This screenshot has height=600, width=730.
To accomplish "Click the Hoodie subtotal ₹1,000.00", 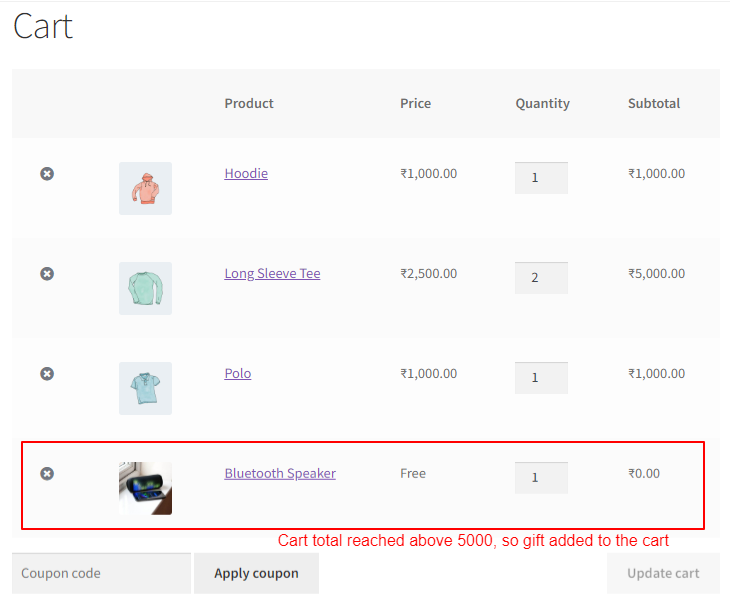I will [x=656, y=174].
